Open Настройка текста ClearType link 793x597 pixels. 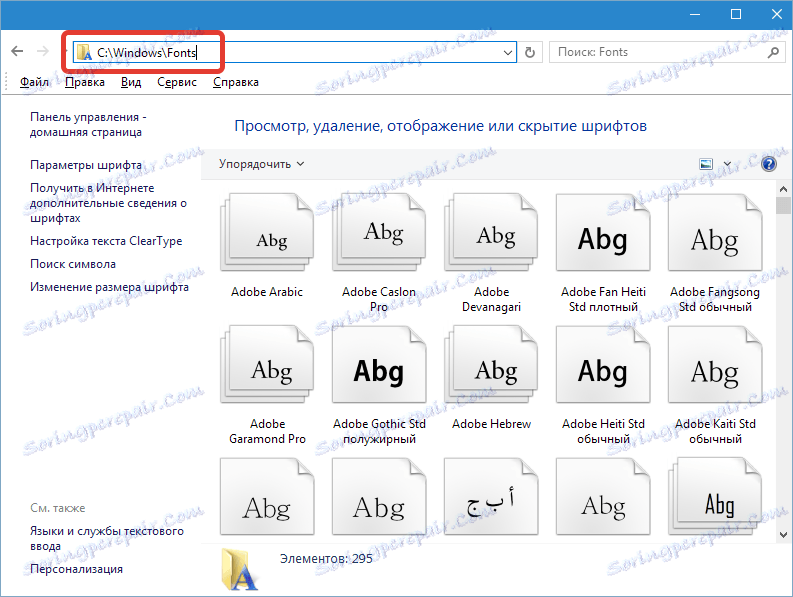point(106,241)
